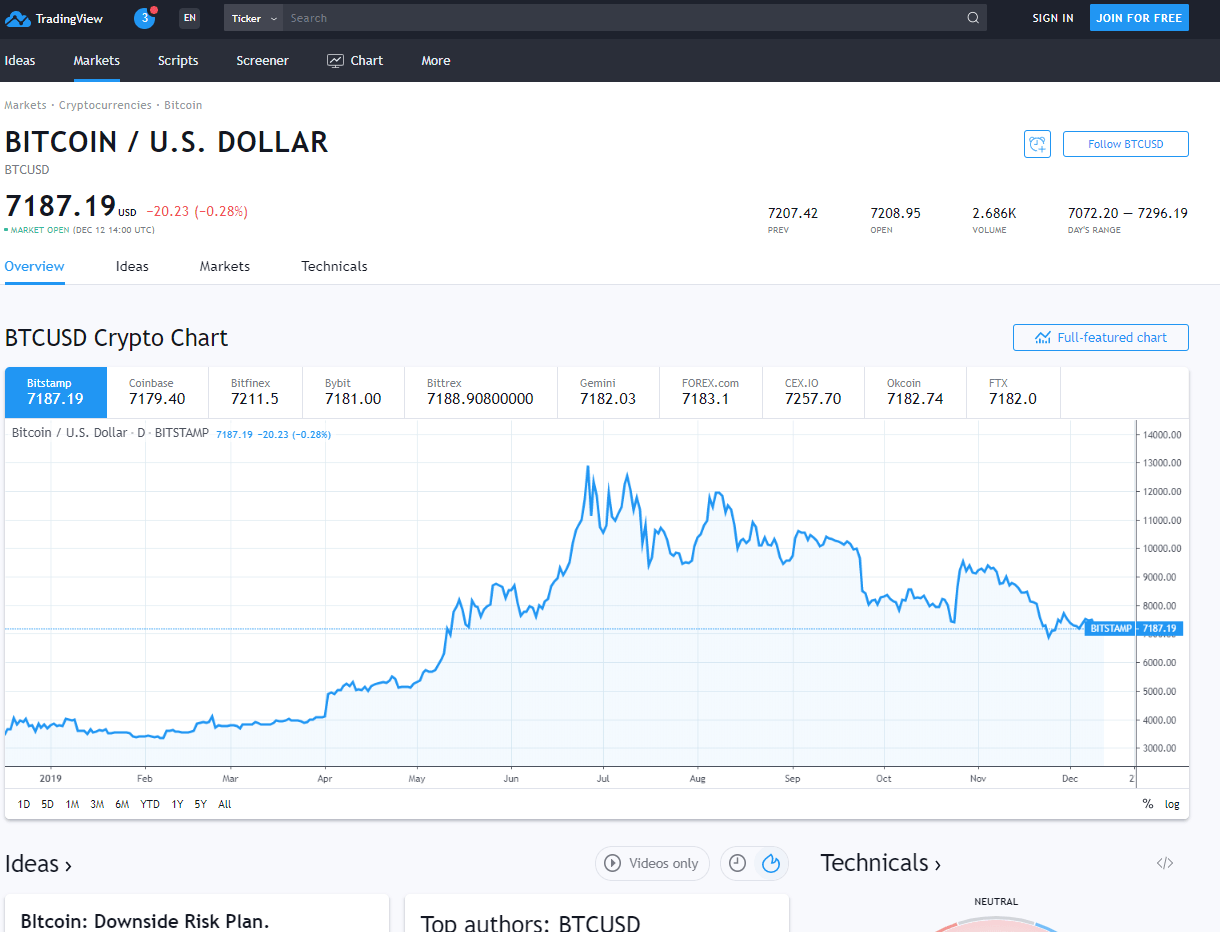Click the TradingView logo
Screen dimensions: 1220x932
click(54, 18)
